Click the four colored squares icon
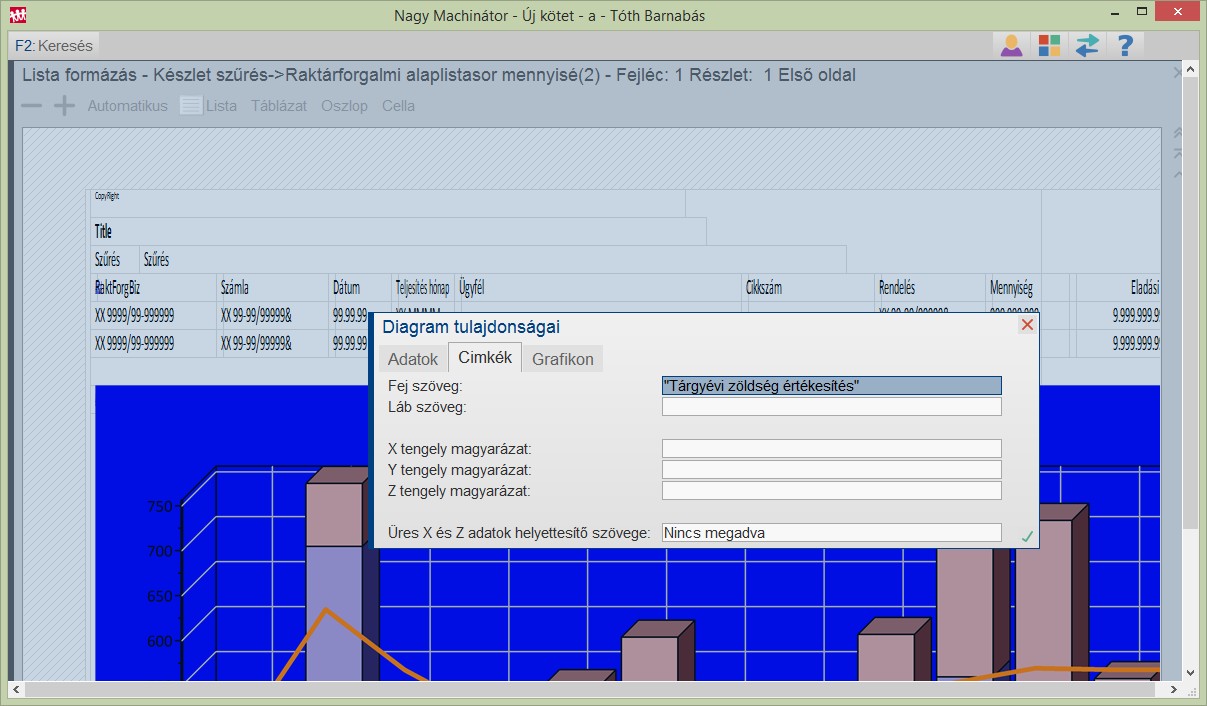 pyautogui.click(x=1049, y=45)
